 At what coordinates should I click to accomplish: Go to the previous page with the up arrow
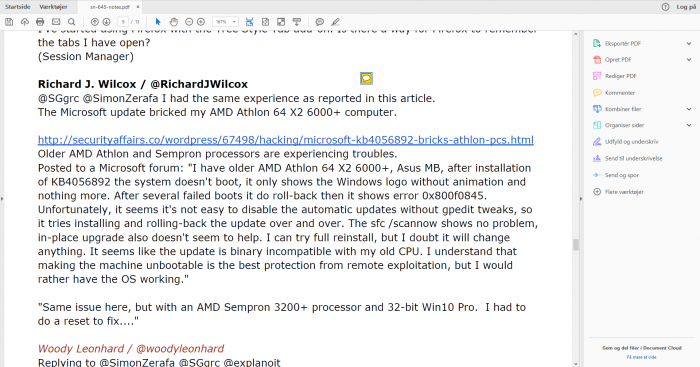click(x=94, y=22)
